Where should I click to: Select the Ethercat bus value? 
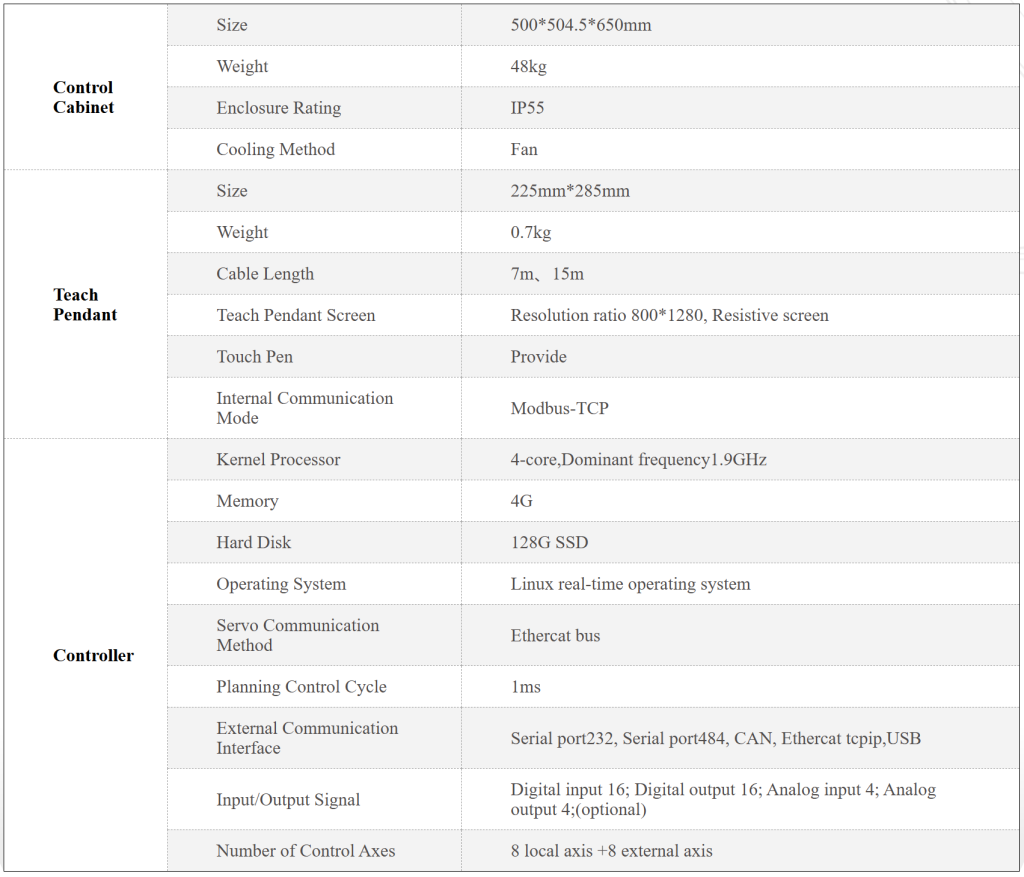pyautogui.click(x=555, y=636)
